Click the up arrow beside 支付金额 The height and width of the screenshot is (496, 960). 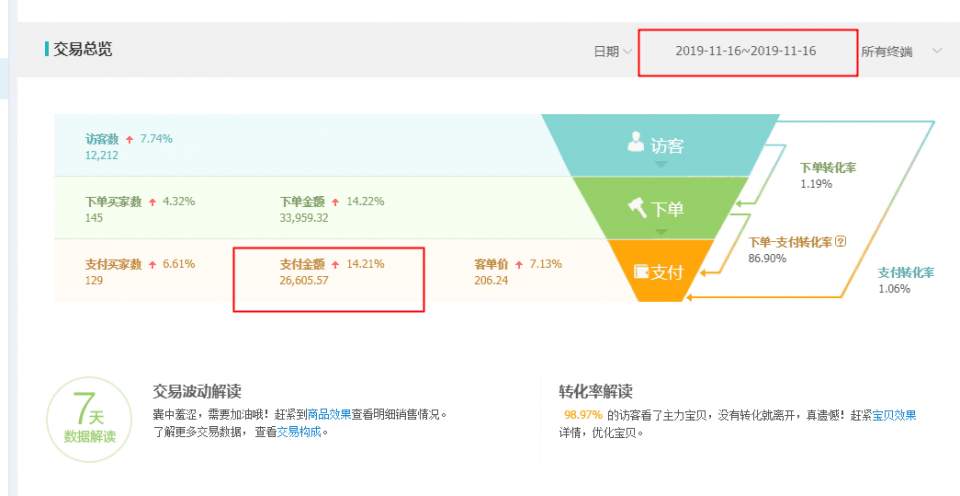click(335, 265)
